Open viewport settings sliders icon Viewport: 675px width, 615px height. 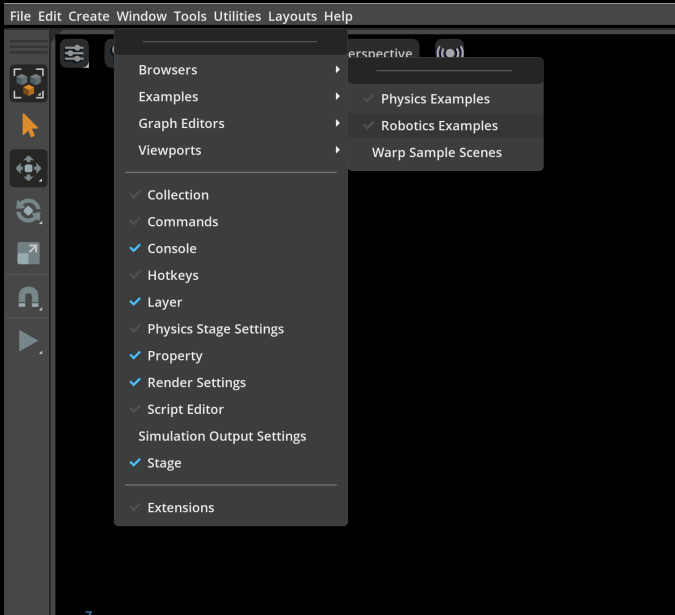coord(74,54)
